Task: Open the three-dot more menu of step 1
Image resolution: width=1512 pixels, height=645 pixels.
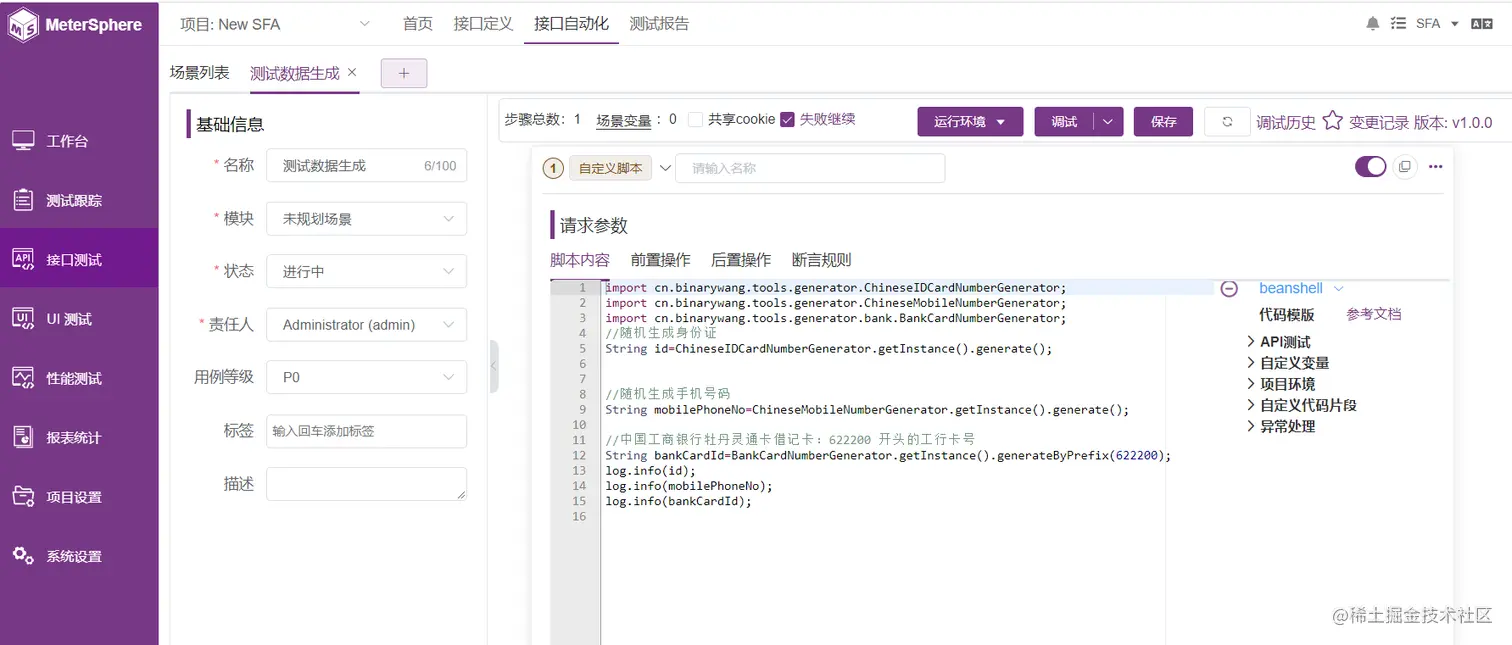Action: coord(1436,167)
